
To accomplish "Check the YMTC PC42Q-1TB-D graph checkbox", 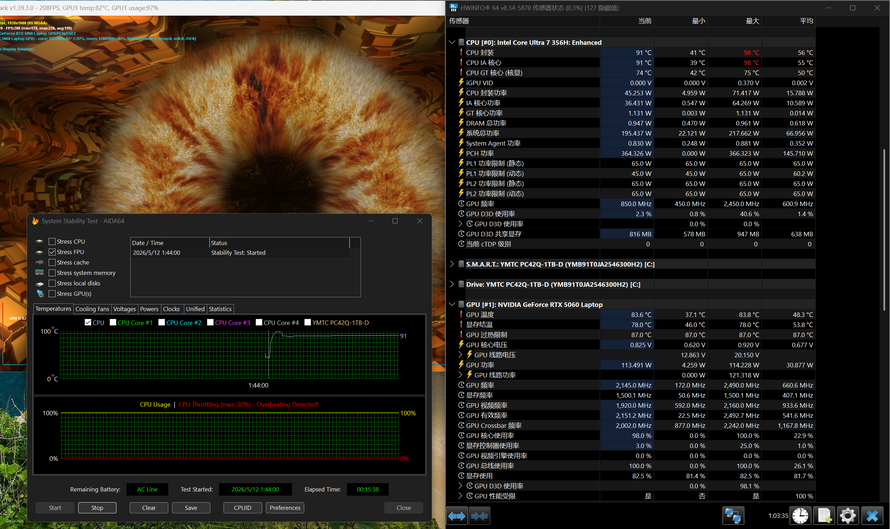I will 308,322.
